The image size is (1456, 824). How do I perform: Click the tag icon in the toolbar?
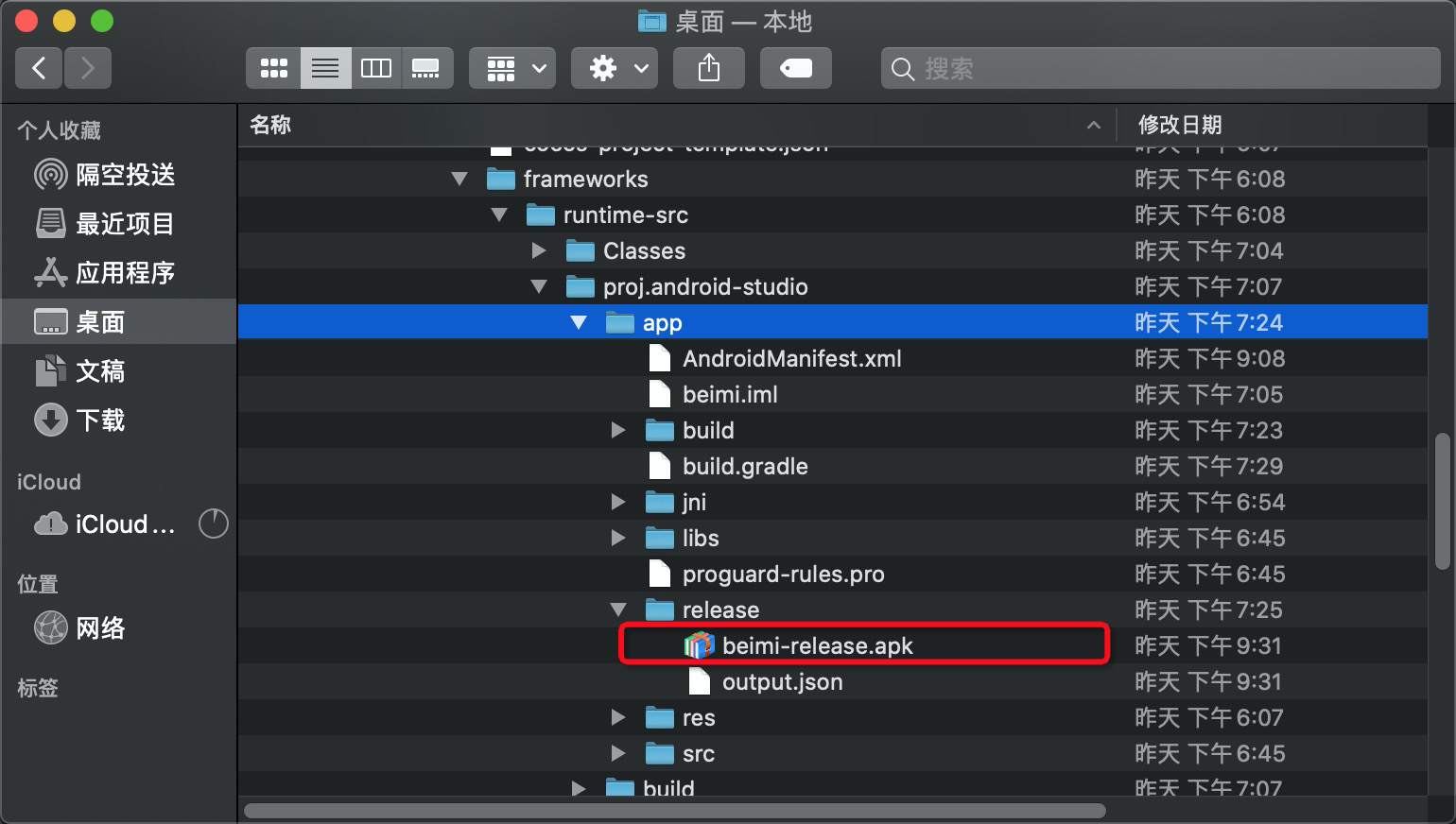pyautogui.click(x=795, y=67)
